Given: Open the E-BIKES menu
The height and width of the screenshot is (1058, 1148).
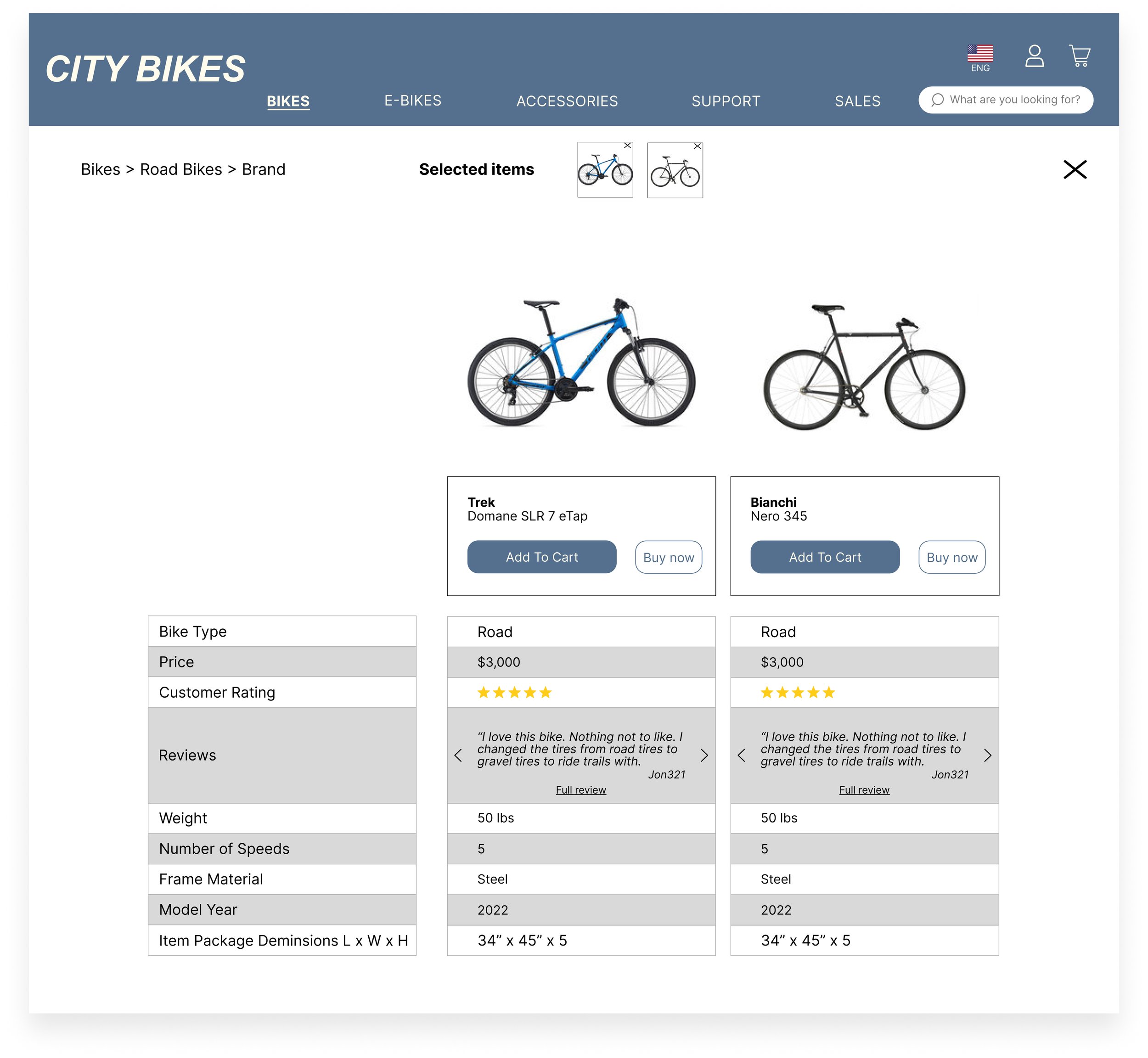Looking at the screenshot, I should pyautogui.click(x=412, y=101).
